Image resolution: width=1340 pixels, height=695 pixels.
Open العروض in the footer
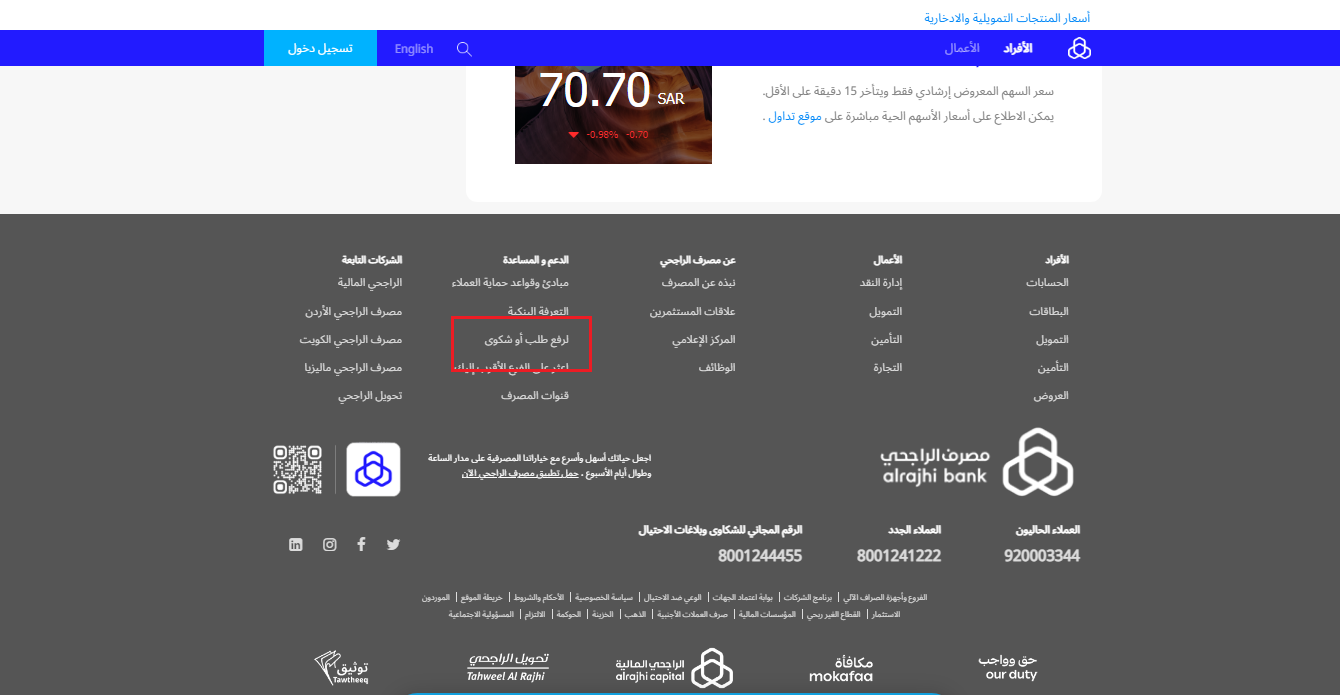(x=1051, y=396)
